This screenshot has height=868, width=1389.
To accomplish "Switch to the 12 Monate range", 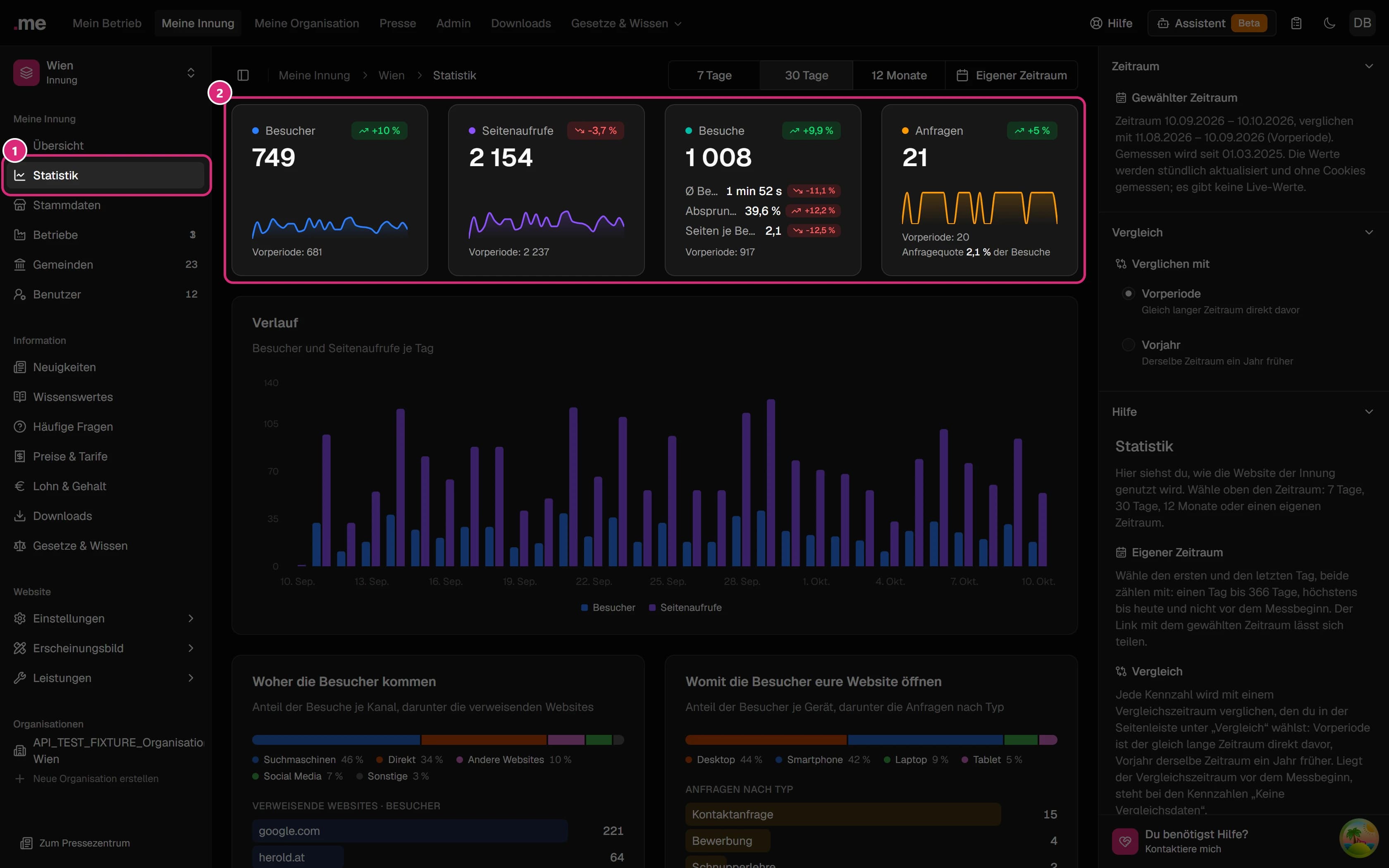I will (x=899, y=75).
